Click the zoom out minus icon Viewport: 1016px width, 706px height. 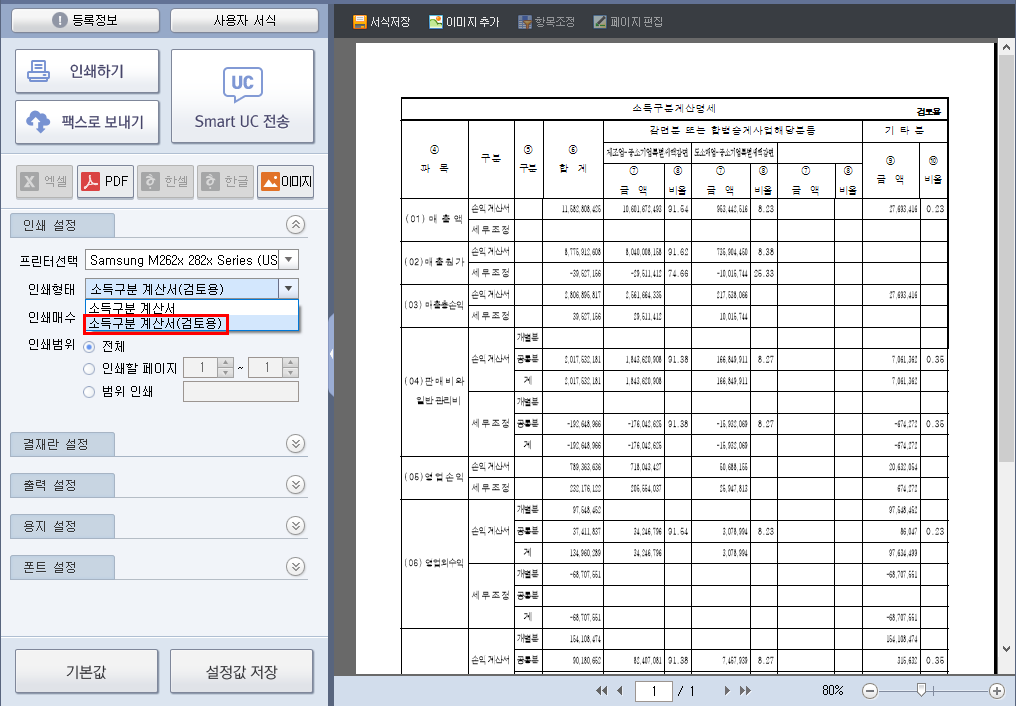870,691
